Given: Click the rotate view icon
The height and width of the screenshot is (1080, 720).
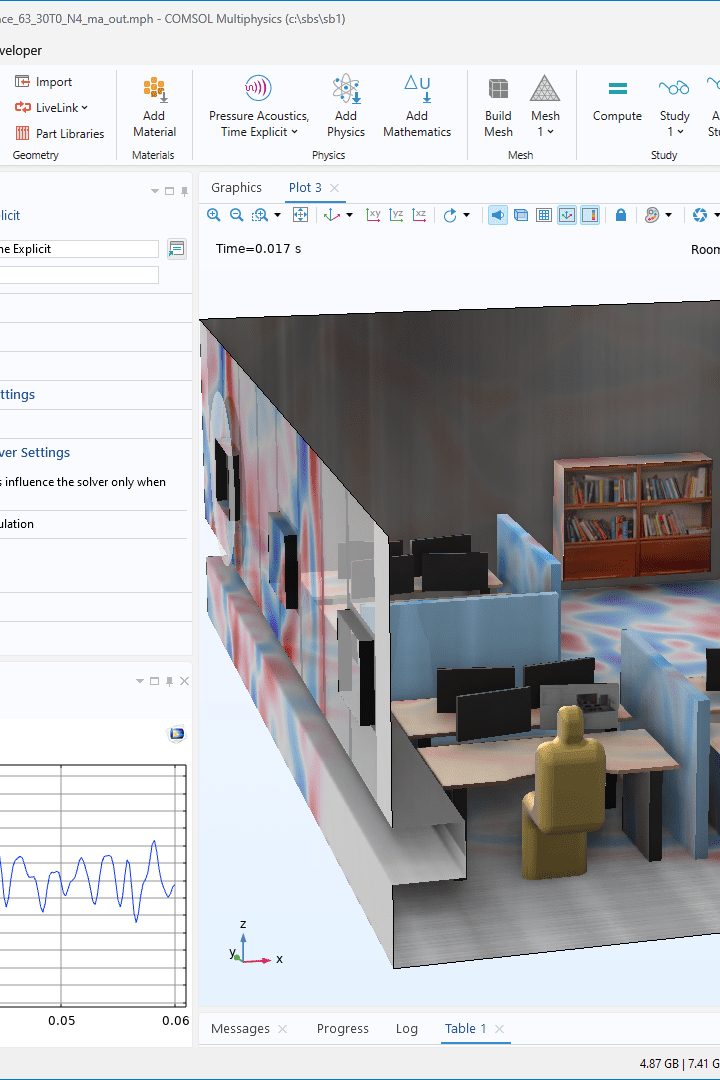Looking at the screenshot, I should tap(450, 215).
